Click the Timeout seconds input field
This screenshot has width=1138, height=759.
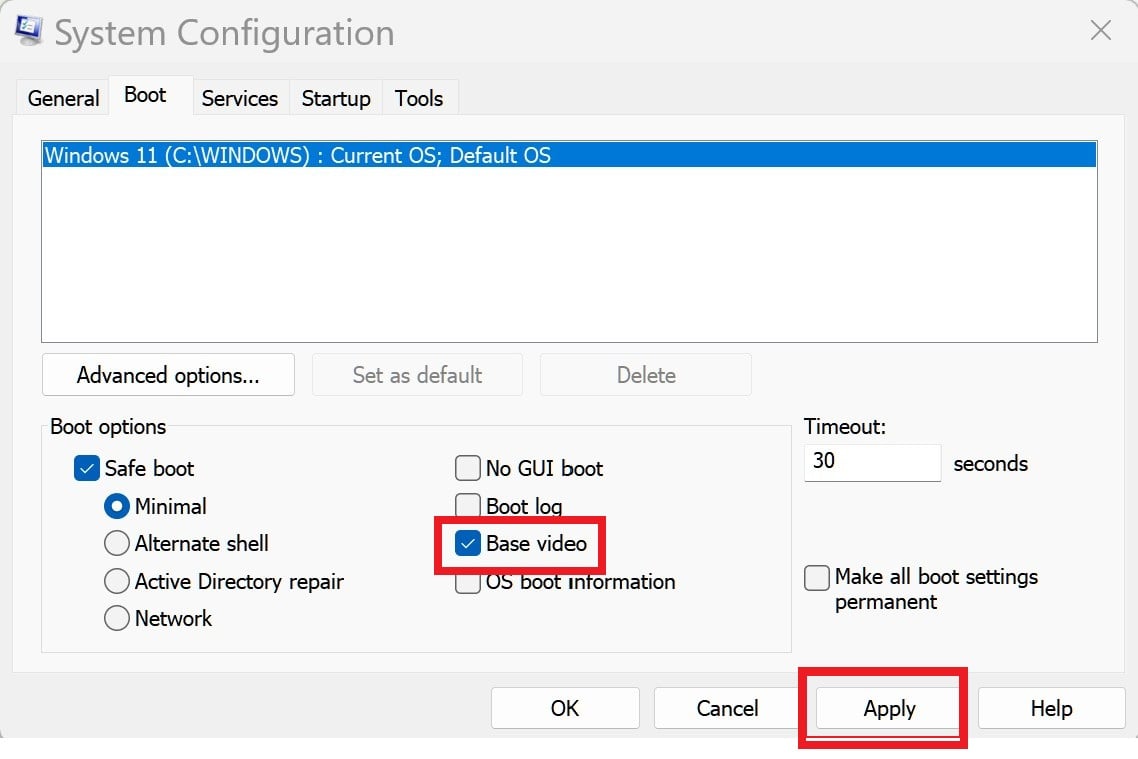pos(872,462)
